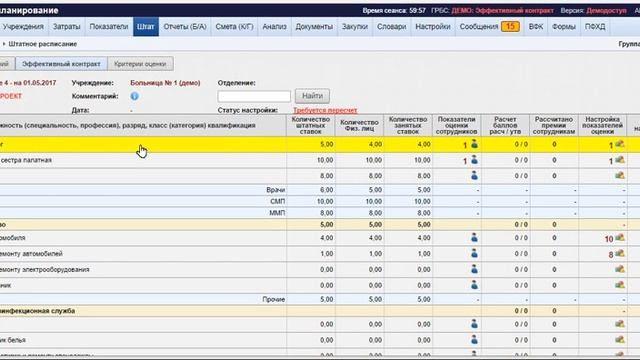This screenshot has height=360, width=640.
Task: Open the Анализ menu
Action: [274, 27]
